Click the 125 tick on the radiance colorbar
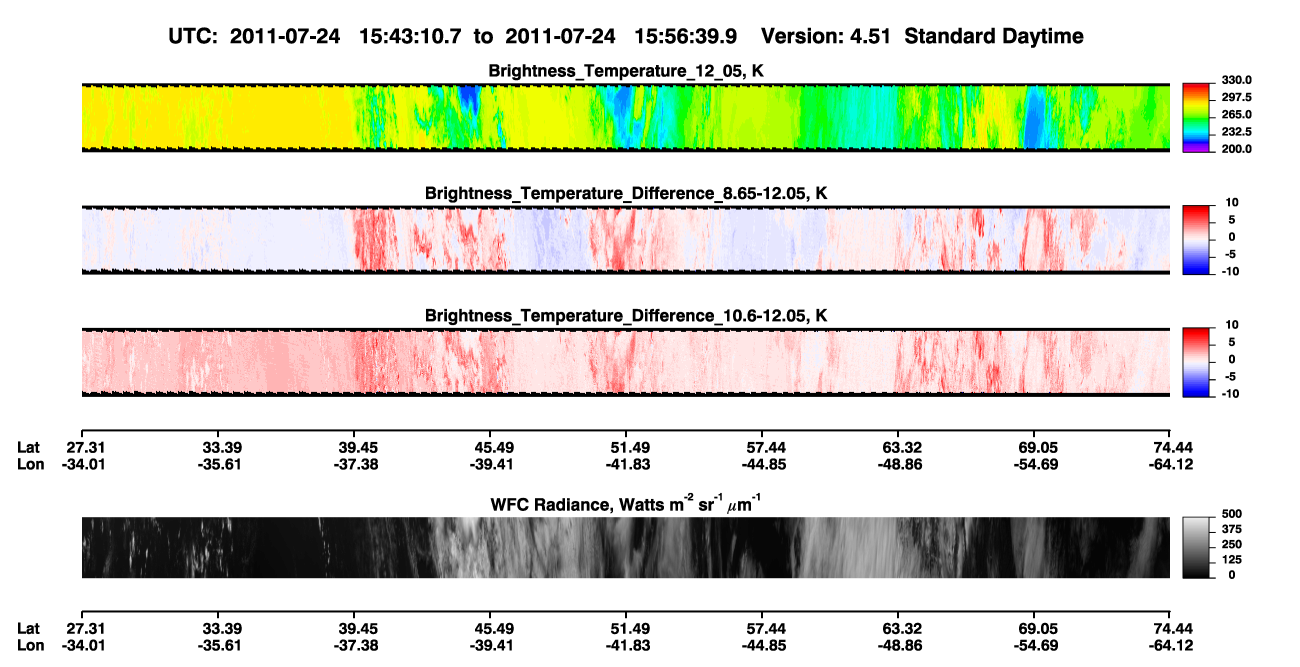 click(1231, 560)
